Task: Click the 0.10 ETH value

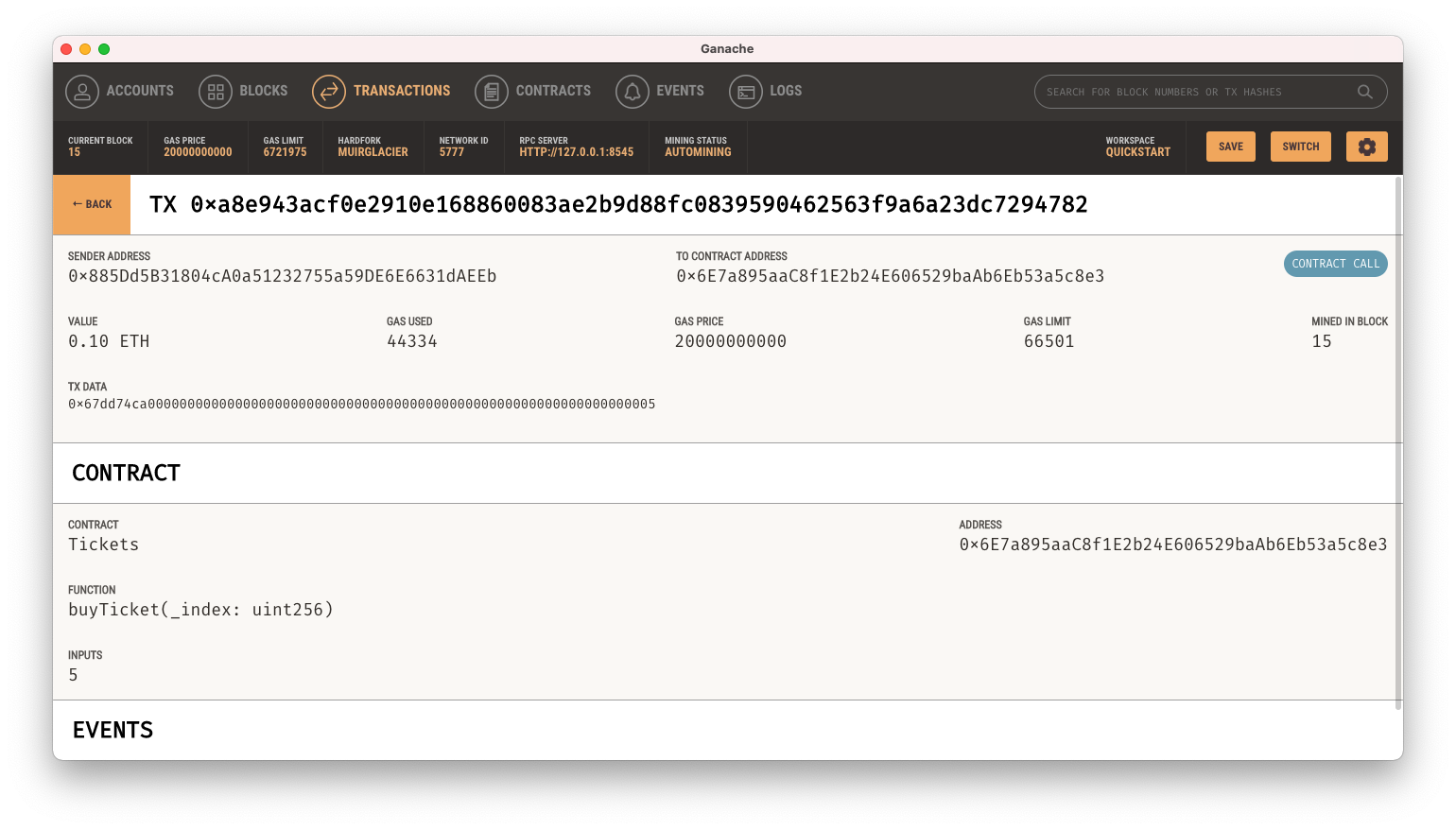Action: point(109,341)
